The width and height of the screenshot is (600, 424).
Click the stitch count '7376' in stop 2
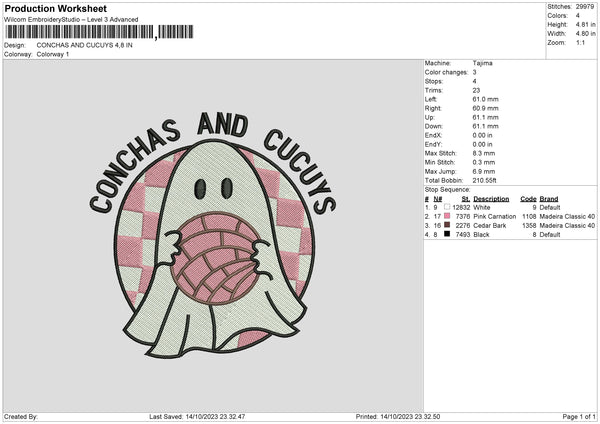click(x=463, y=217)
